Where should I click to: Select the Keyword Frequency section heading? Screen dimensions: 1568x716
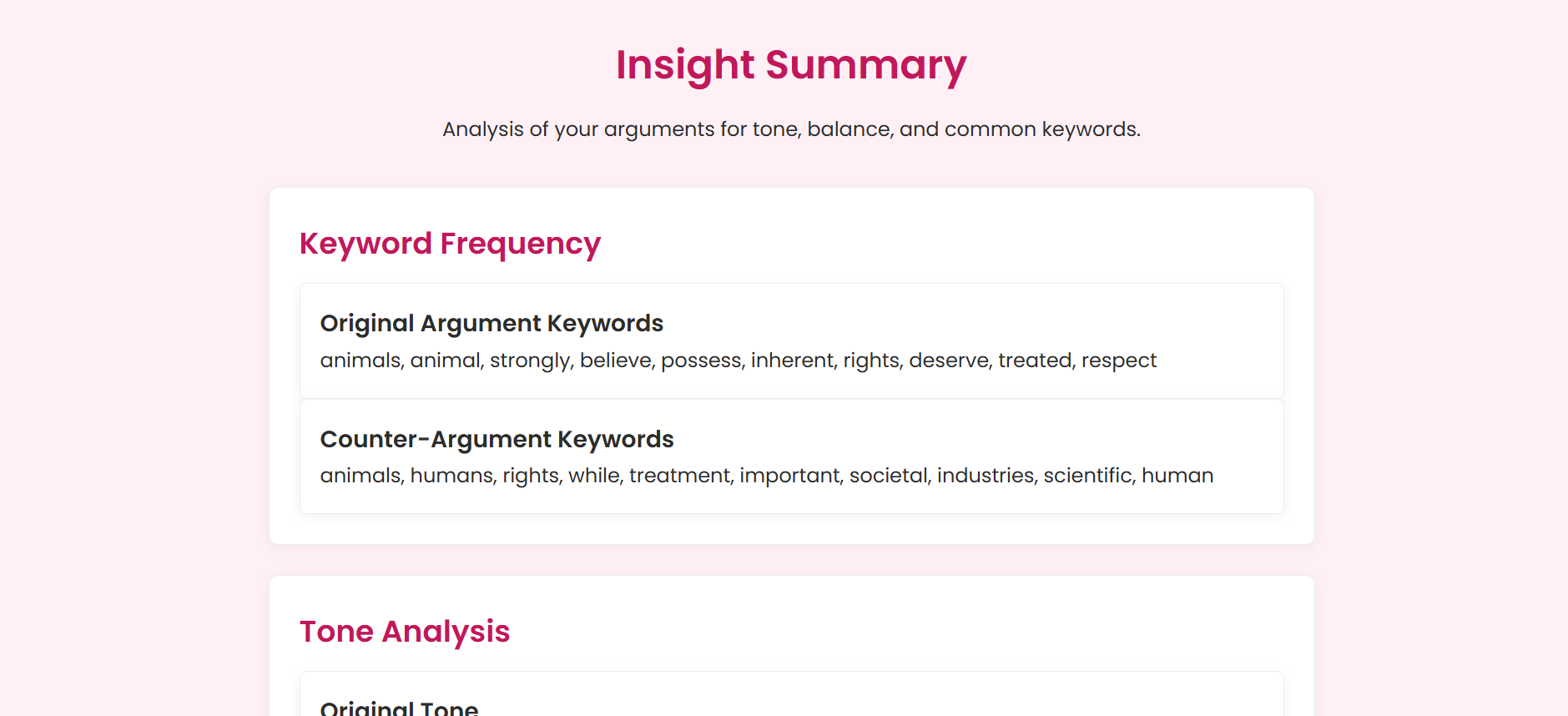450,244
